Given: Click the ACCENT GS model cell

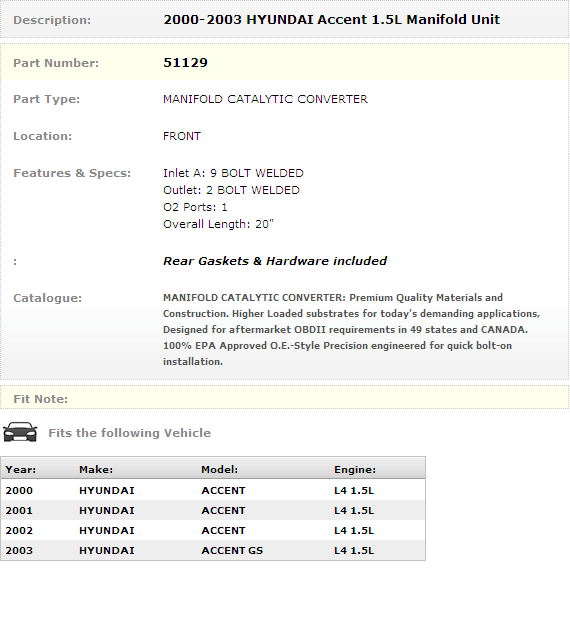Looking at the screenshot, I should (x=232, y=550).
